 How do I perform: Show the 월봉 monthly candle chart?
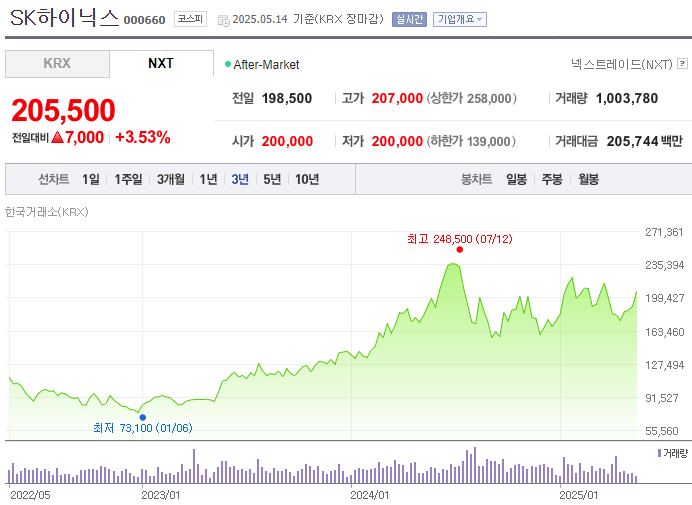coord(589,179)
